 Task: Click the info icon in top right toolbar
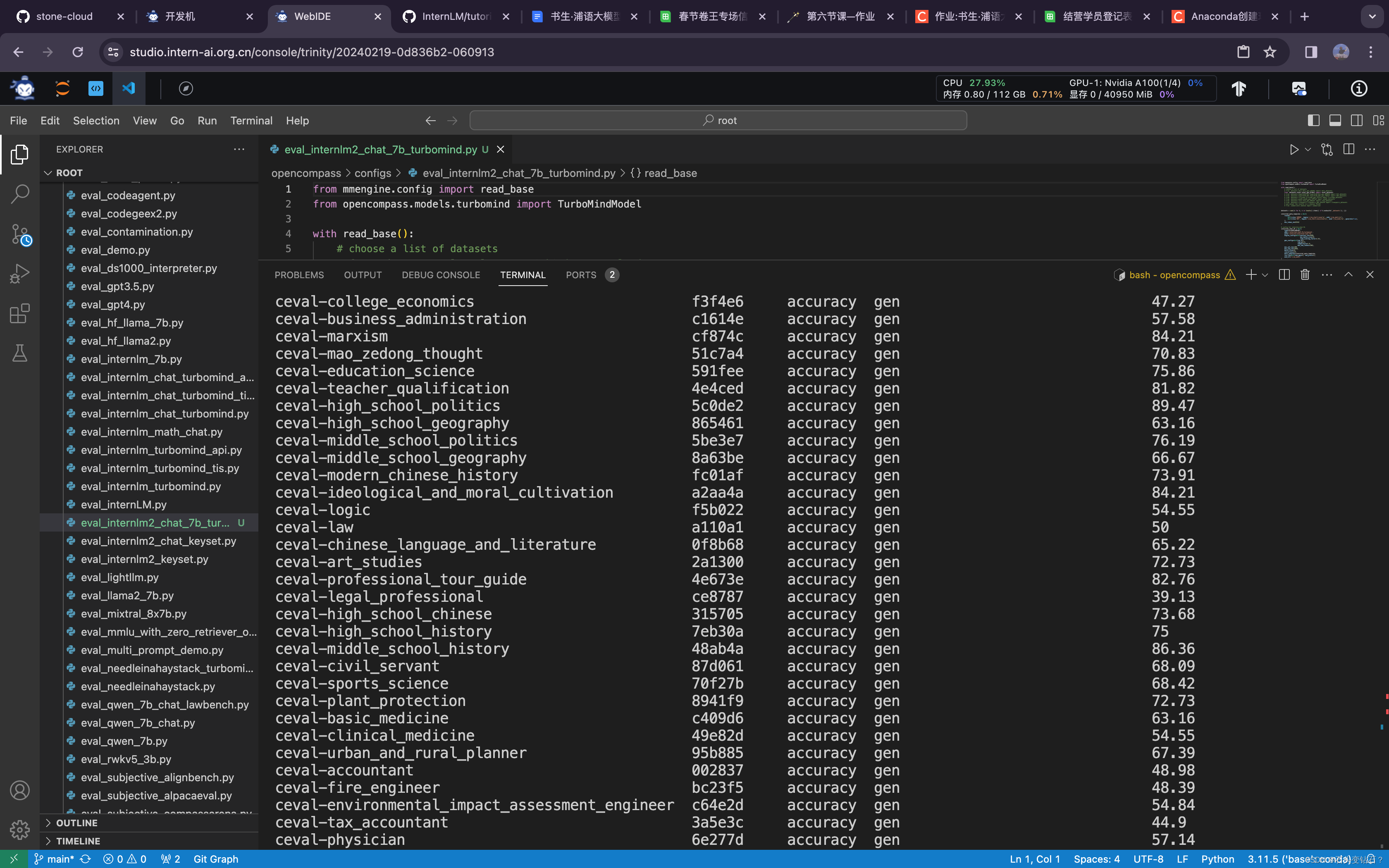[x=1359, y=88]
